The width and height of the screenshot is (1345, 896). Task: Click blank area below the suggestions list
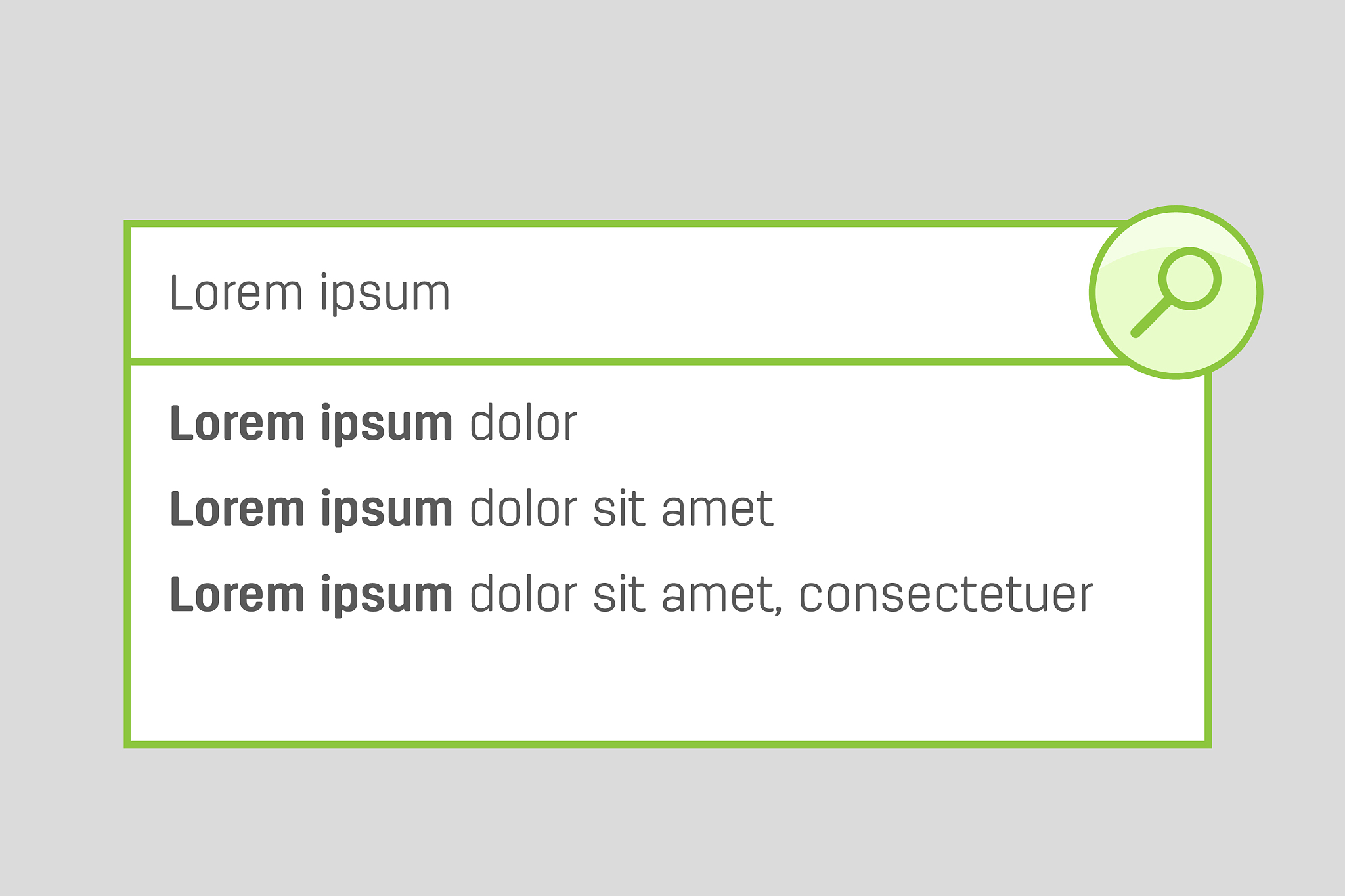(x=657, y=683)
